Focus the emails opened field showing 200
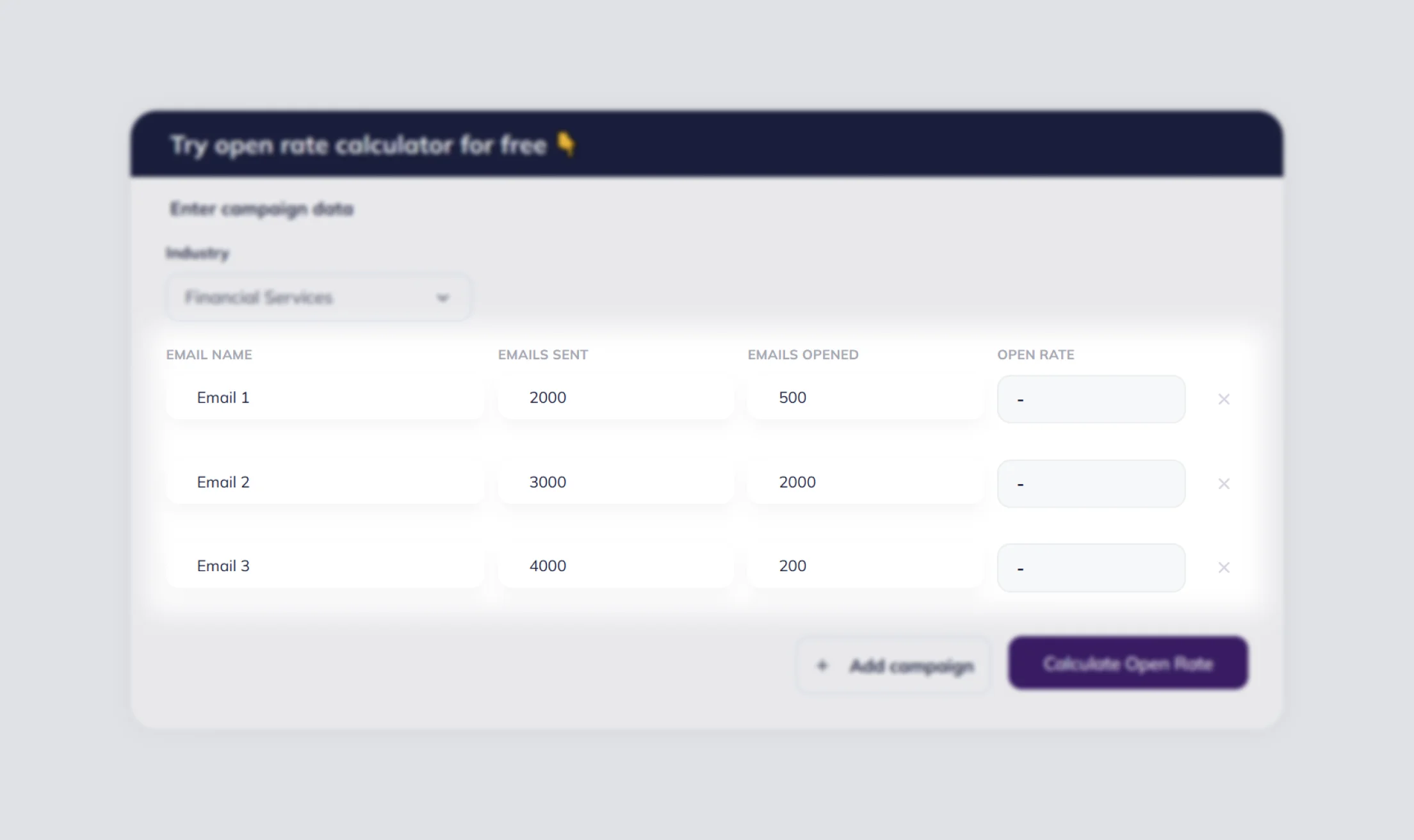 pos(866,566)
